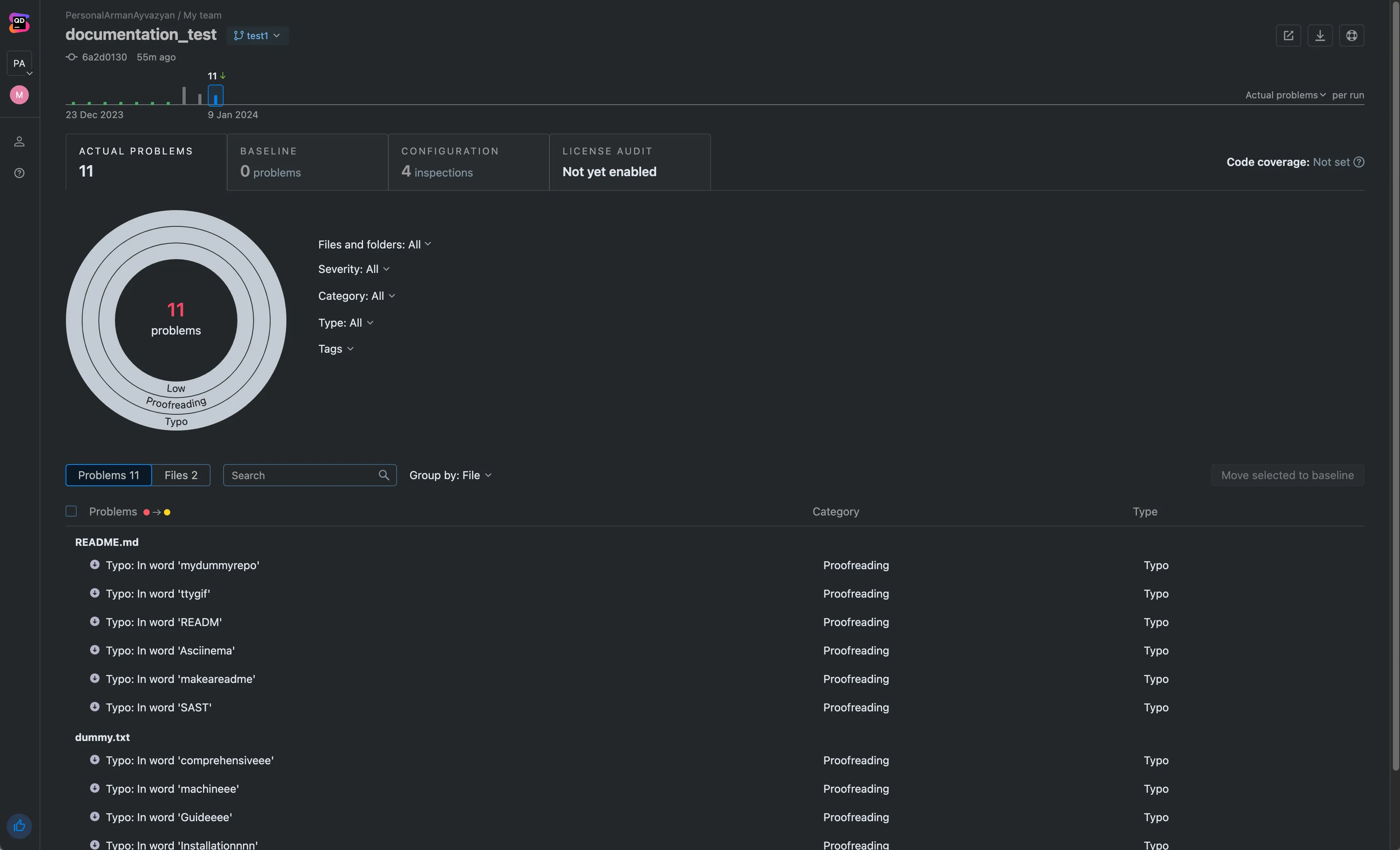
Task: Click the globe icon in header
Action: (x=1352, y=36)
